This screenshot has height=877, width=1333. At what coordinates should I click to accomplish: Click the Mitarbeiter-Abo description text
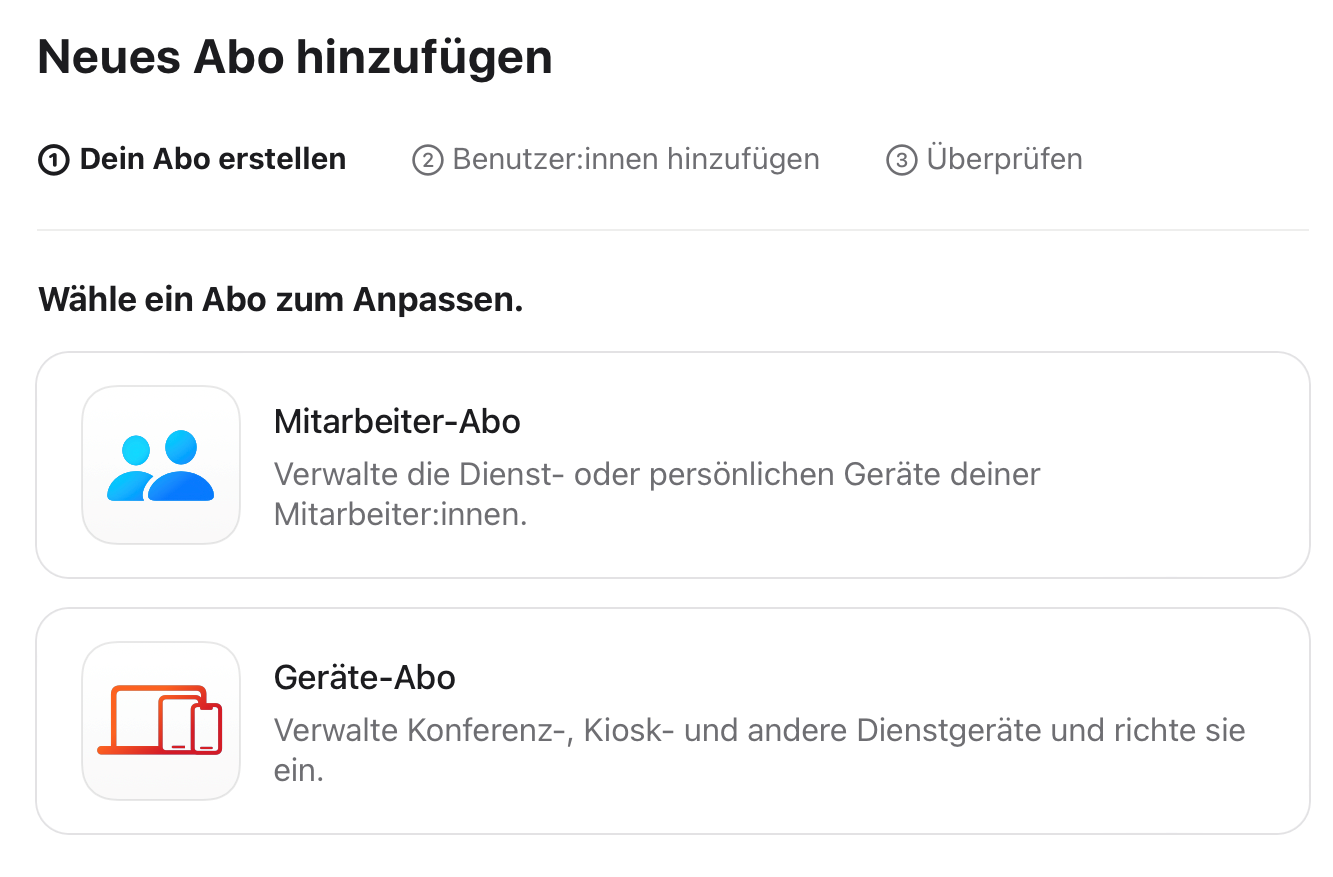[657, 494]
